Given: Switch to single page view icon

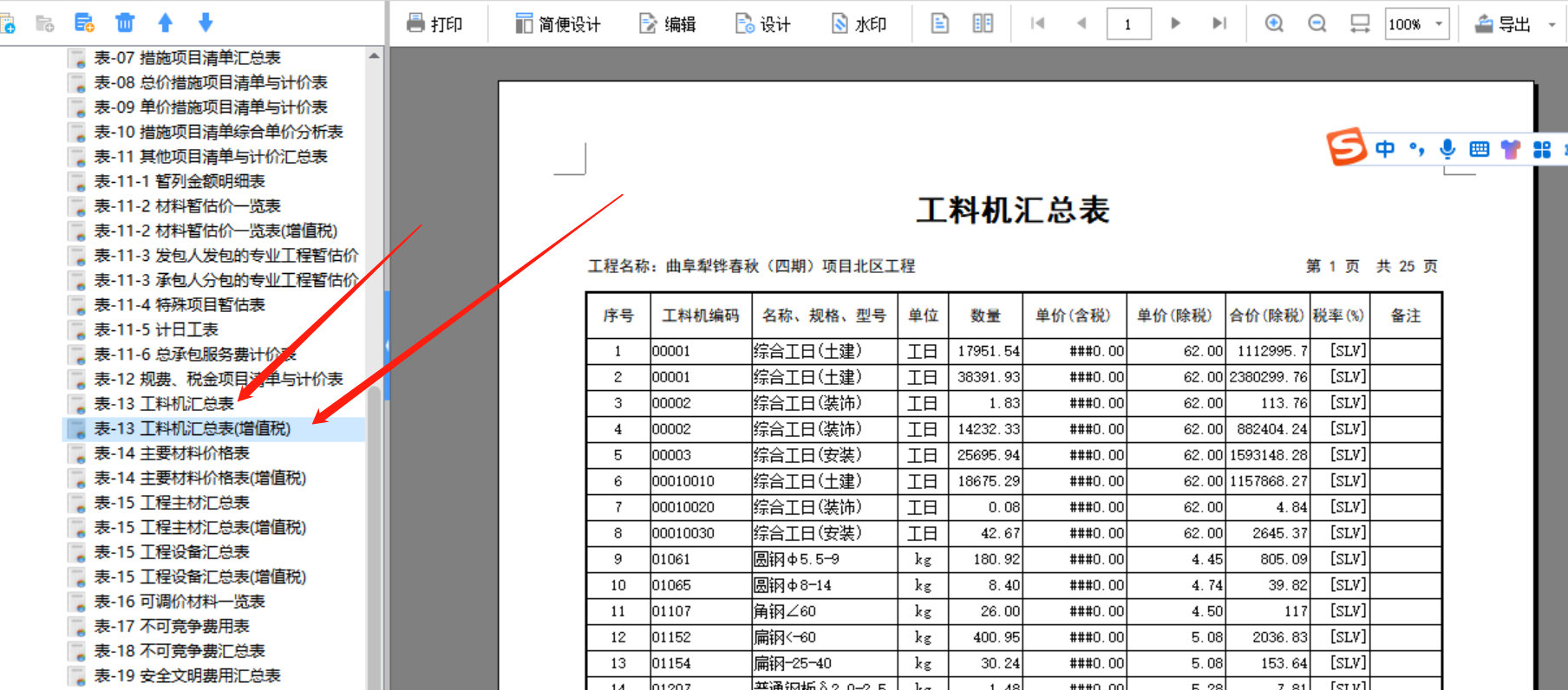Looking at the screenshot, I should [x=939, y=23].
